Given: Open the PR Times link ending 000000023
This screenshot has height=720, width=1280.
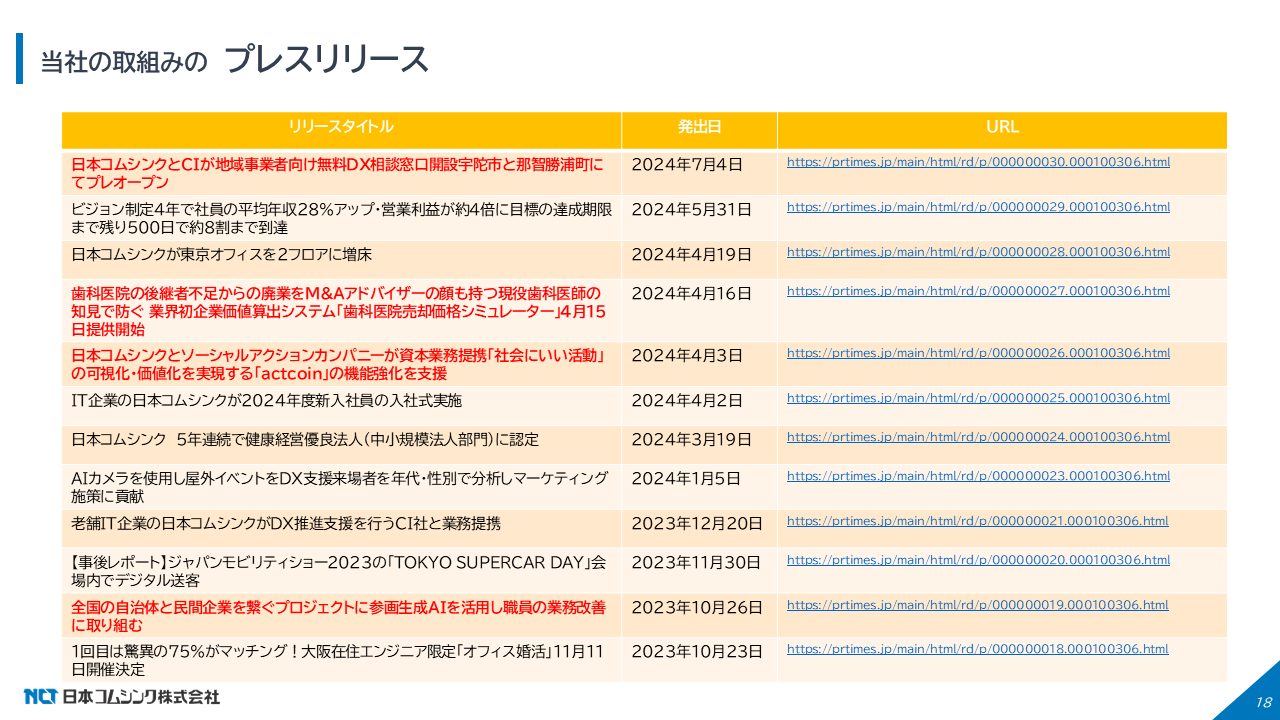Looking at the screenshot, I should [978, 476].
